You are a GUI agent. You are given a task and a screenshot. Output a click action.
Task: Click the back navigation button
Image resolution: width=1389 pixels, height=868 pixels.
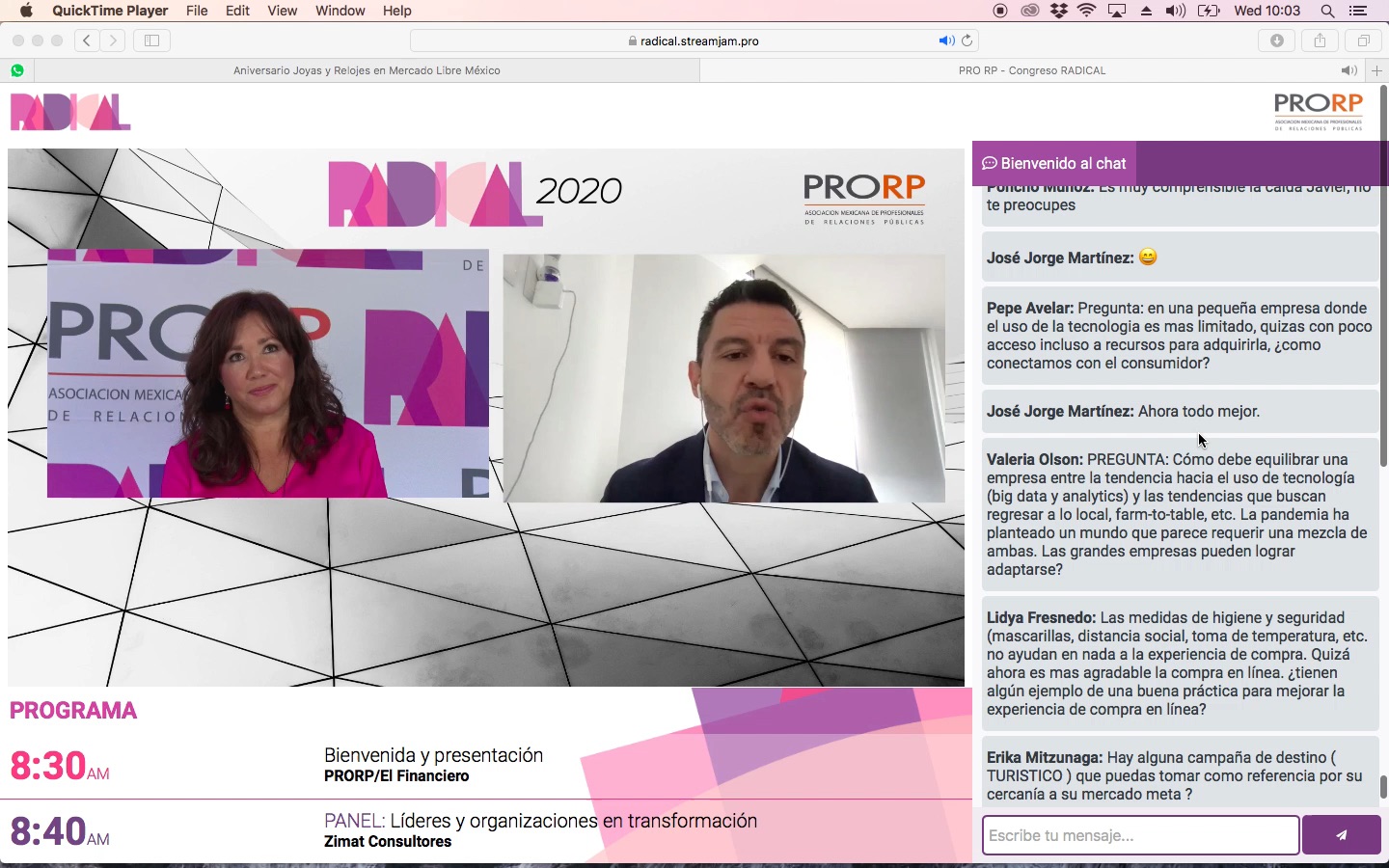[86, 41]
